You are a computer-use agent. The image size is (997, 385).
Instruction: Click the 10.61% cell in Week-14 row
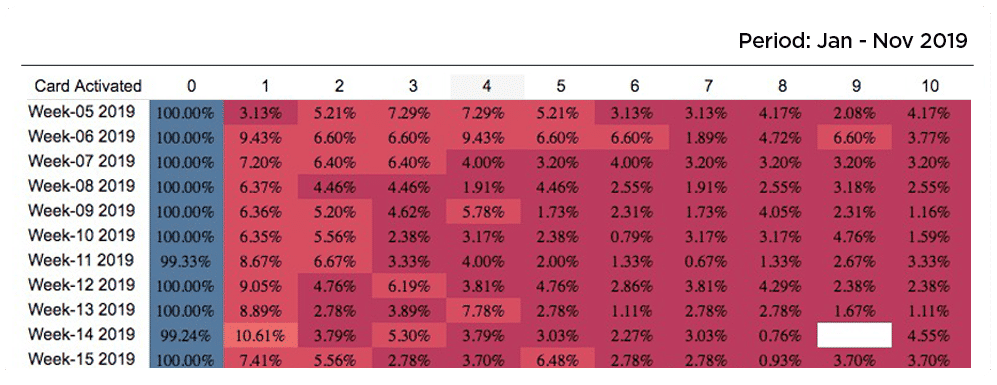261,335
